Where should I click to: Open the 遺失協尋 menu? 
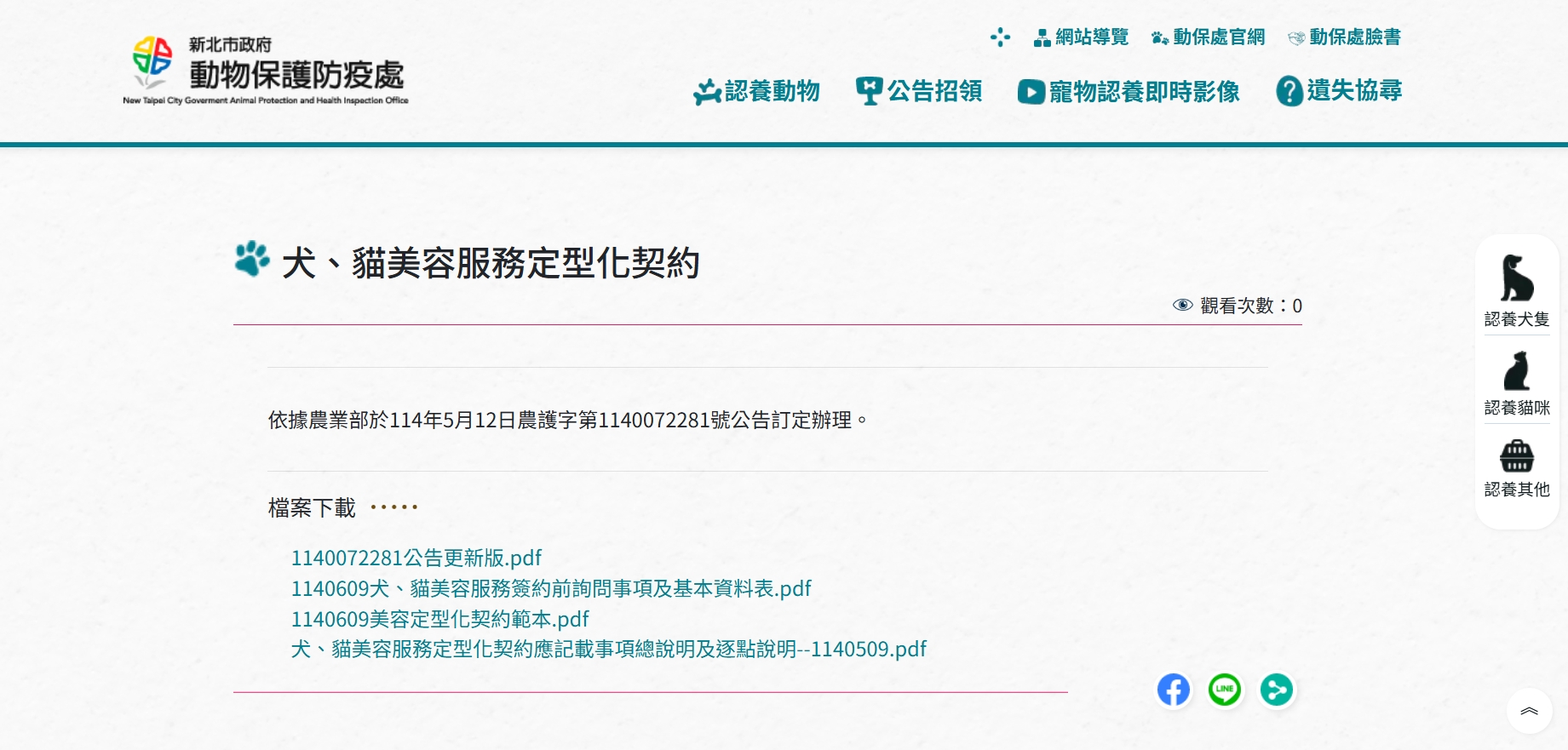[x=1339, y=91]
